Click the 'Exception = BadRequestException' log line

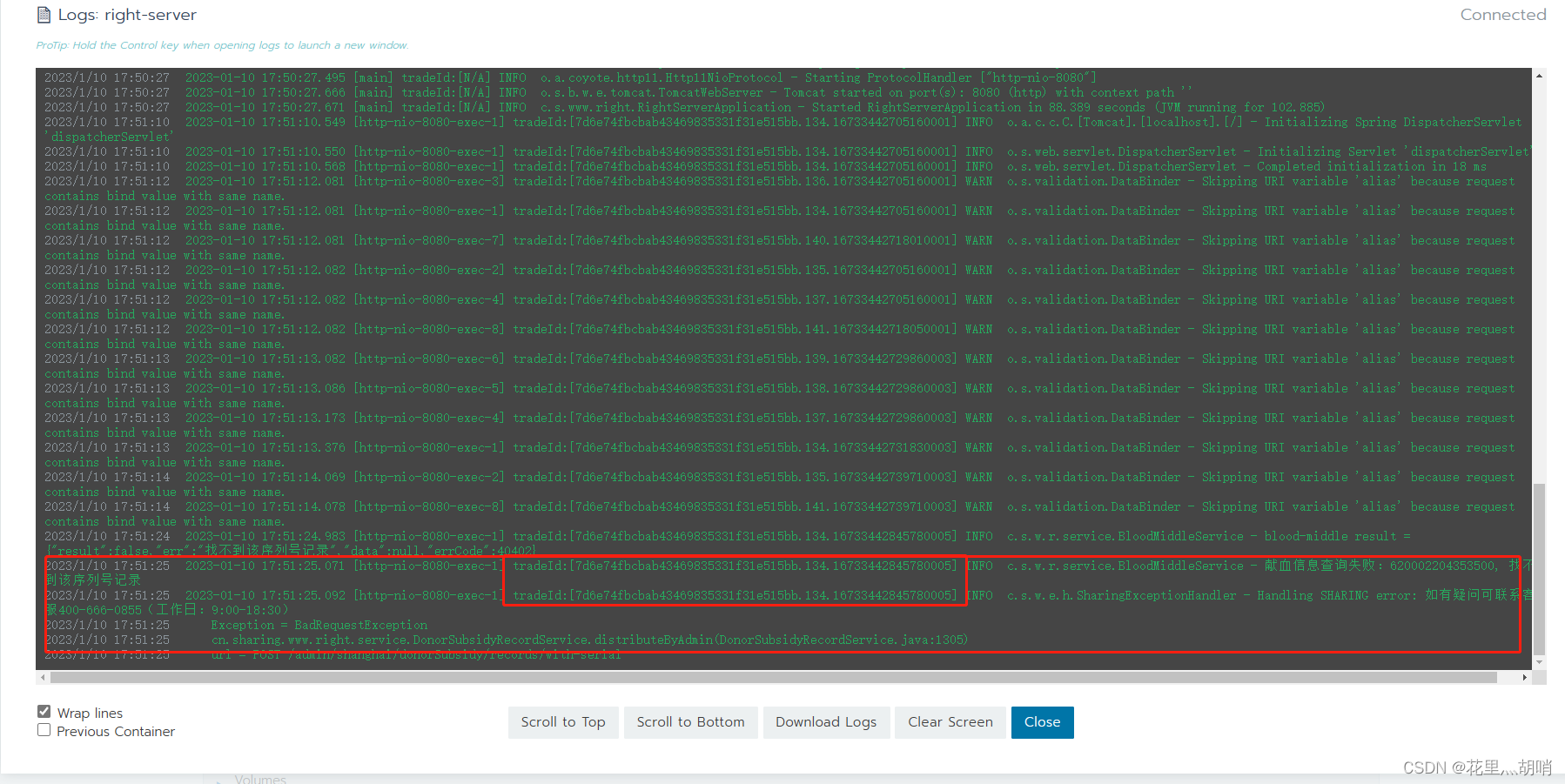[236, 625]
